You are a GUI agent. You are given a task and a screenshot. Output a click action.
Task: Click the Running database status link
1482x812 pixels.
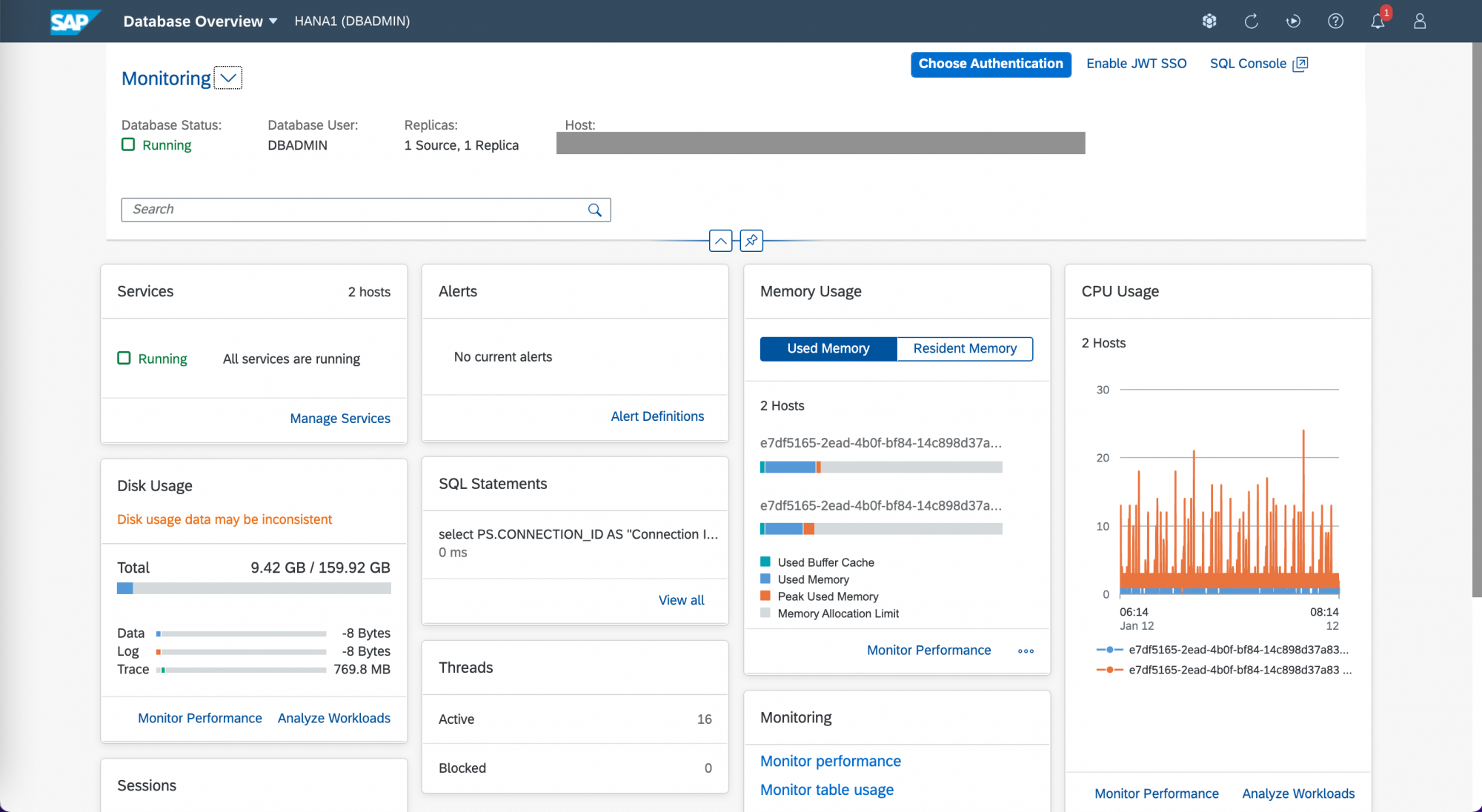[167, 145]
